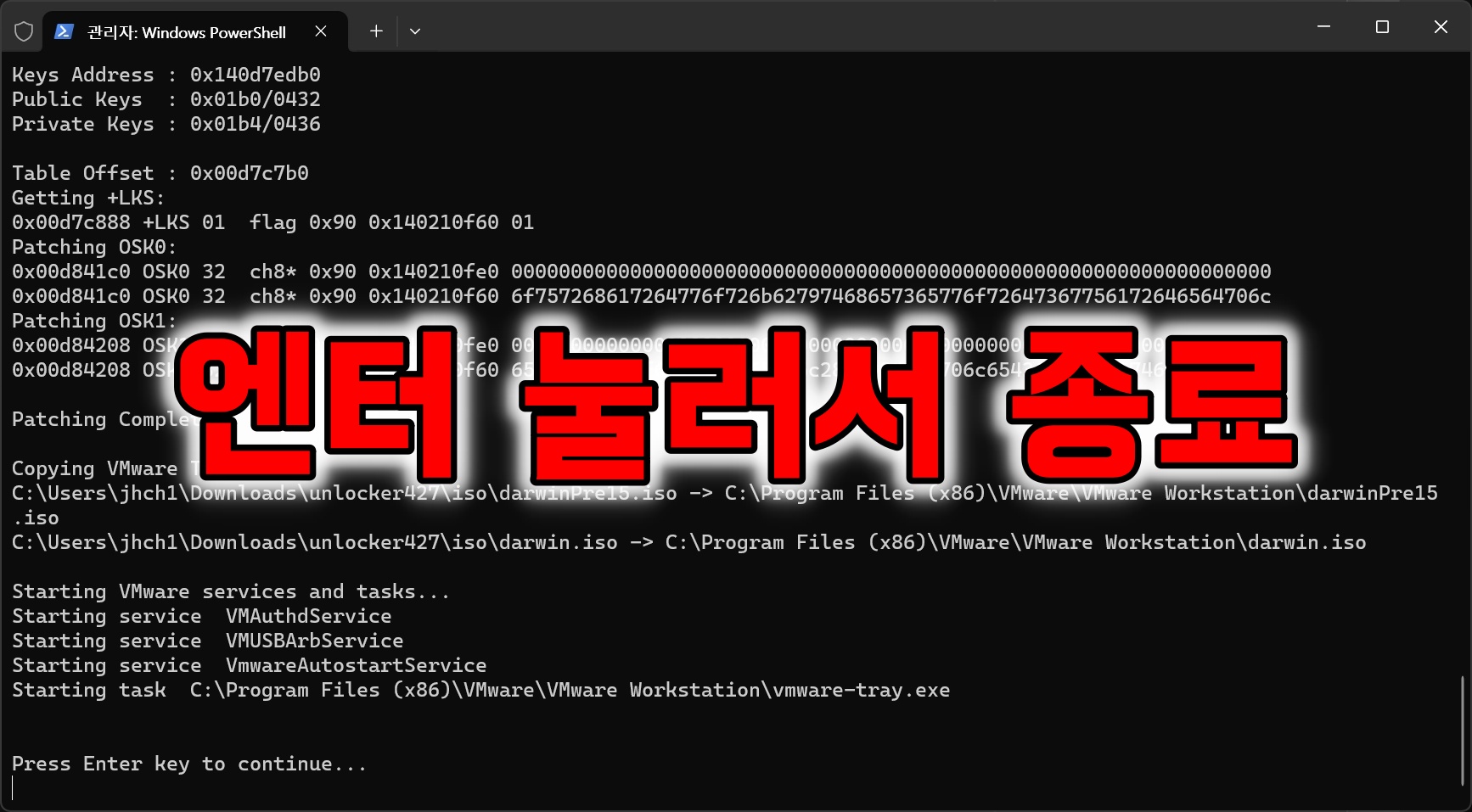
Task: Click the wrapped '.iso' line
Action: pyautogui.click(x=36, y=518)
